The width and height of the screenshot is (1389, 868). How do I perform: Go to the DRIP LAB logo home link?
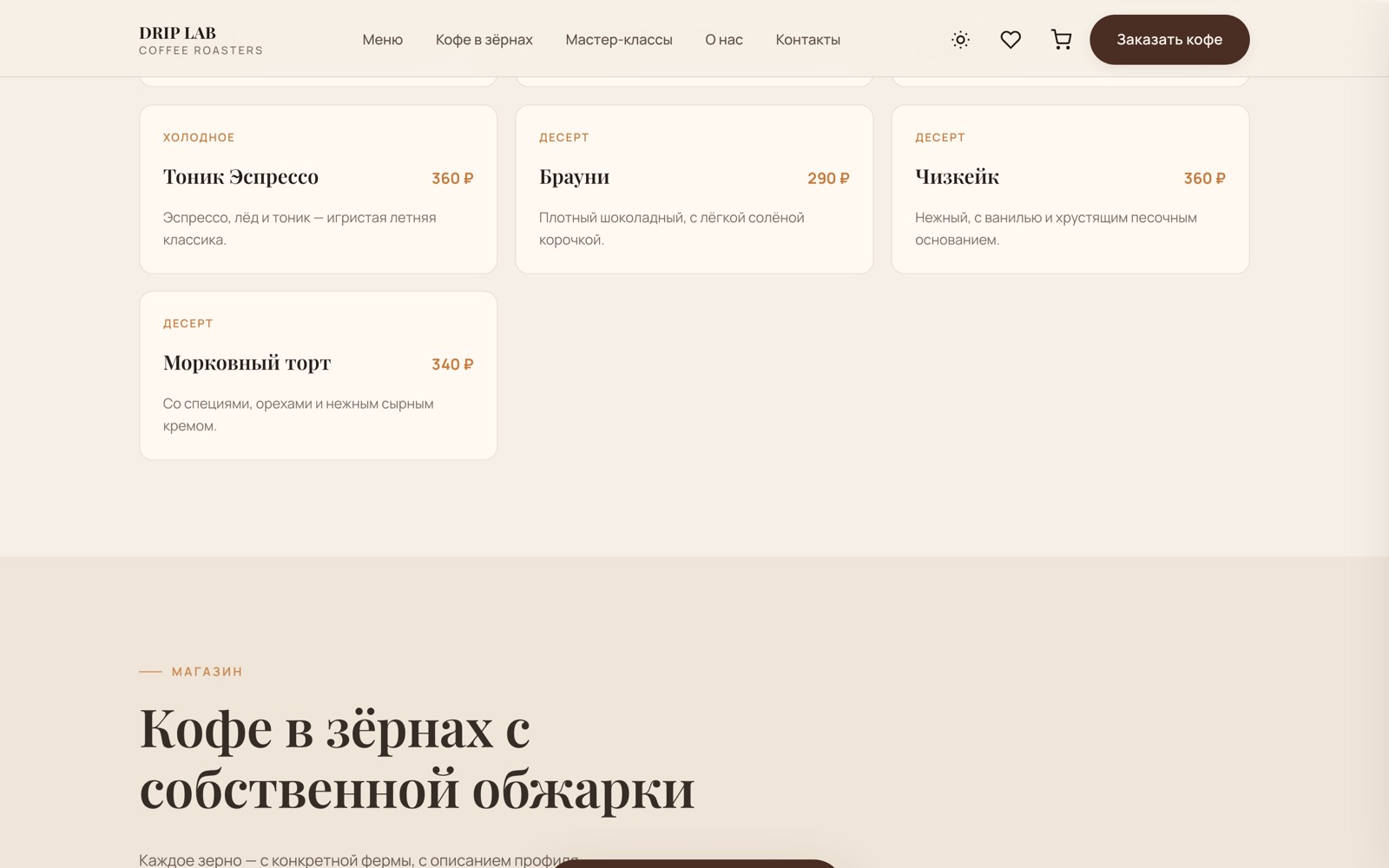(201, 39)
